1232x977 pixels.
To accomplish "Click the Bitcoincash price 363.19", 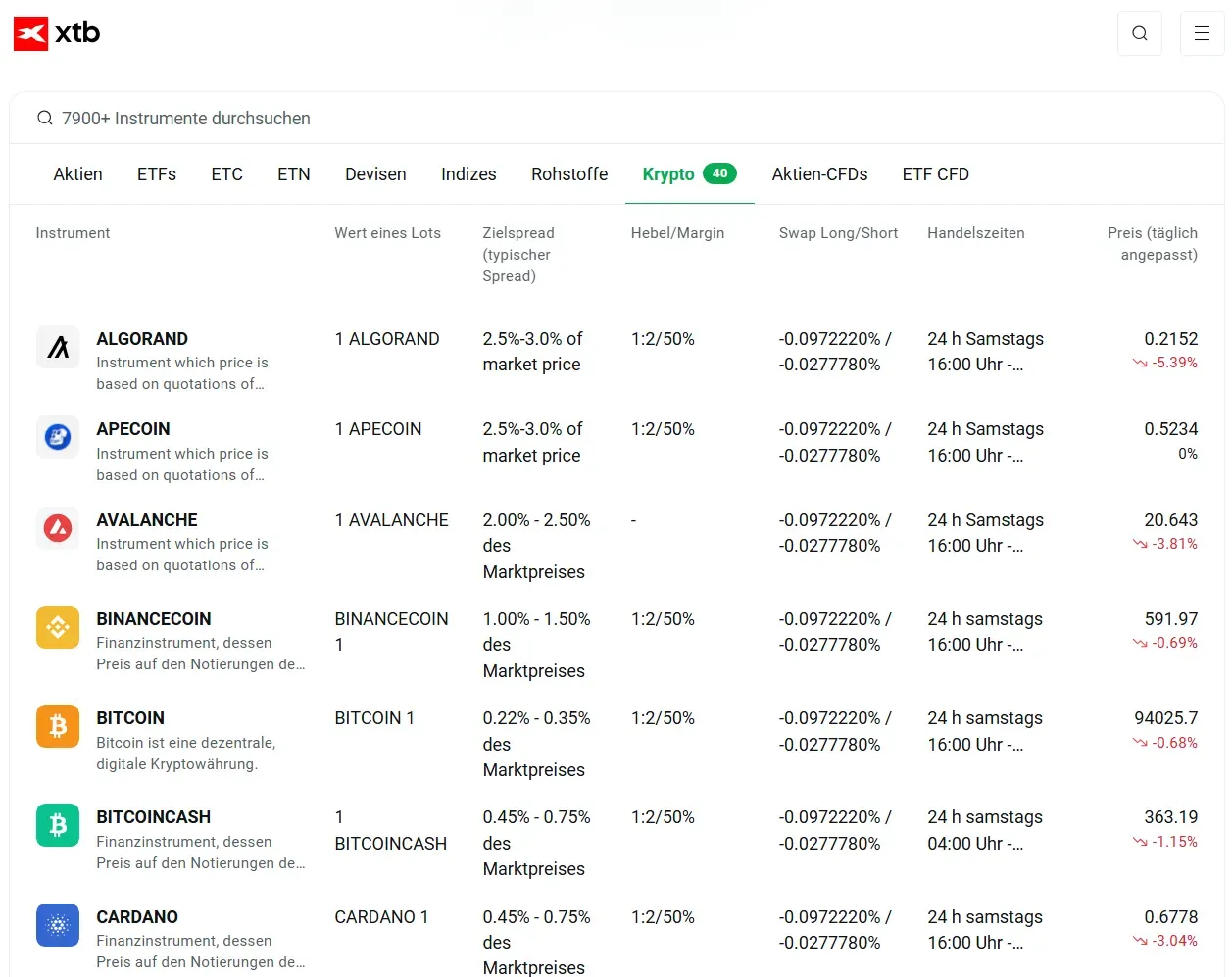I will (1171, 817).
